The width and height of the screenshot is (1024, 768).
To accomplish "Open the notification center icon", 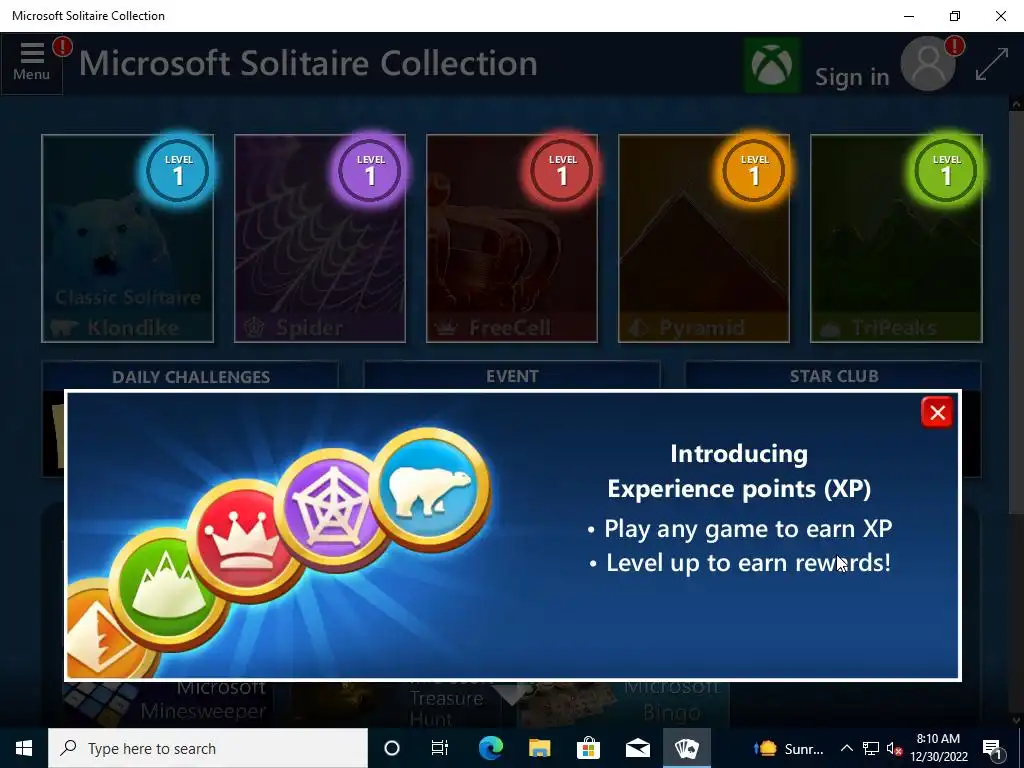I will [993, 748].
